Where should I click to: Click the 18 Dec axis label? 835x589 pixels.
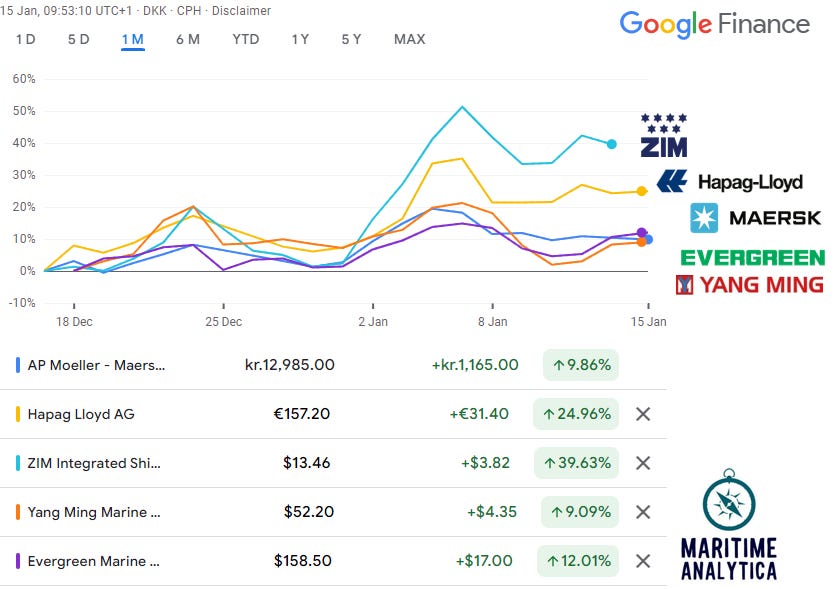(x=74, y=322)
